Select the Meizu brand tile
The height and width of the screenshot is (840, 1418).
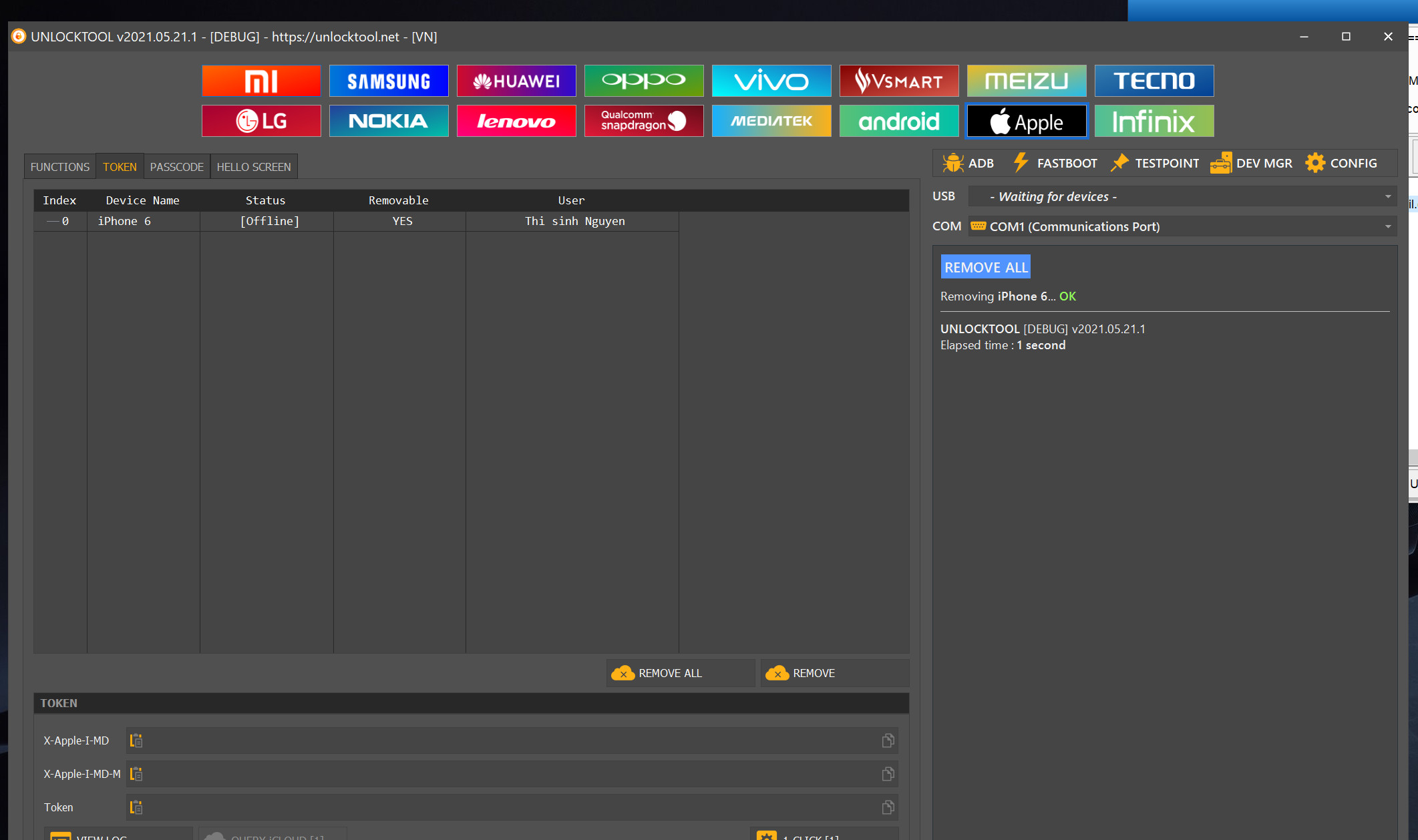point(1027,81)
